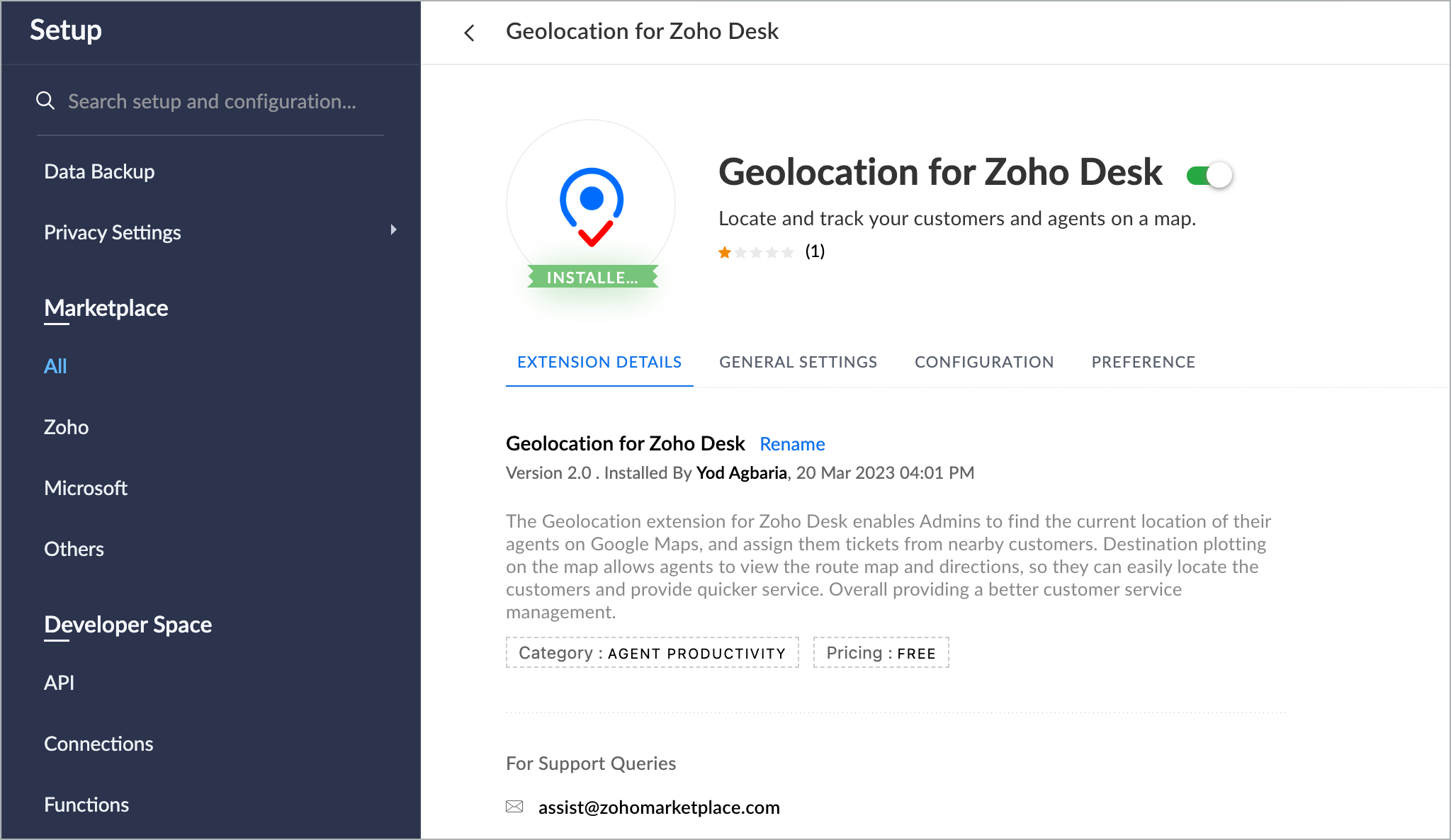Click the search magnifier icon in Setup
The image size is (1451, 840).
click(x=45, y=101)
